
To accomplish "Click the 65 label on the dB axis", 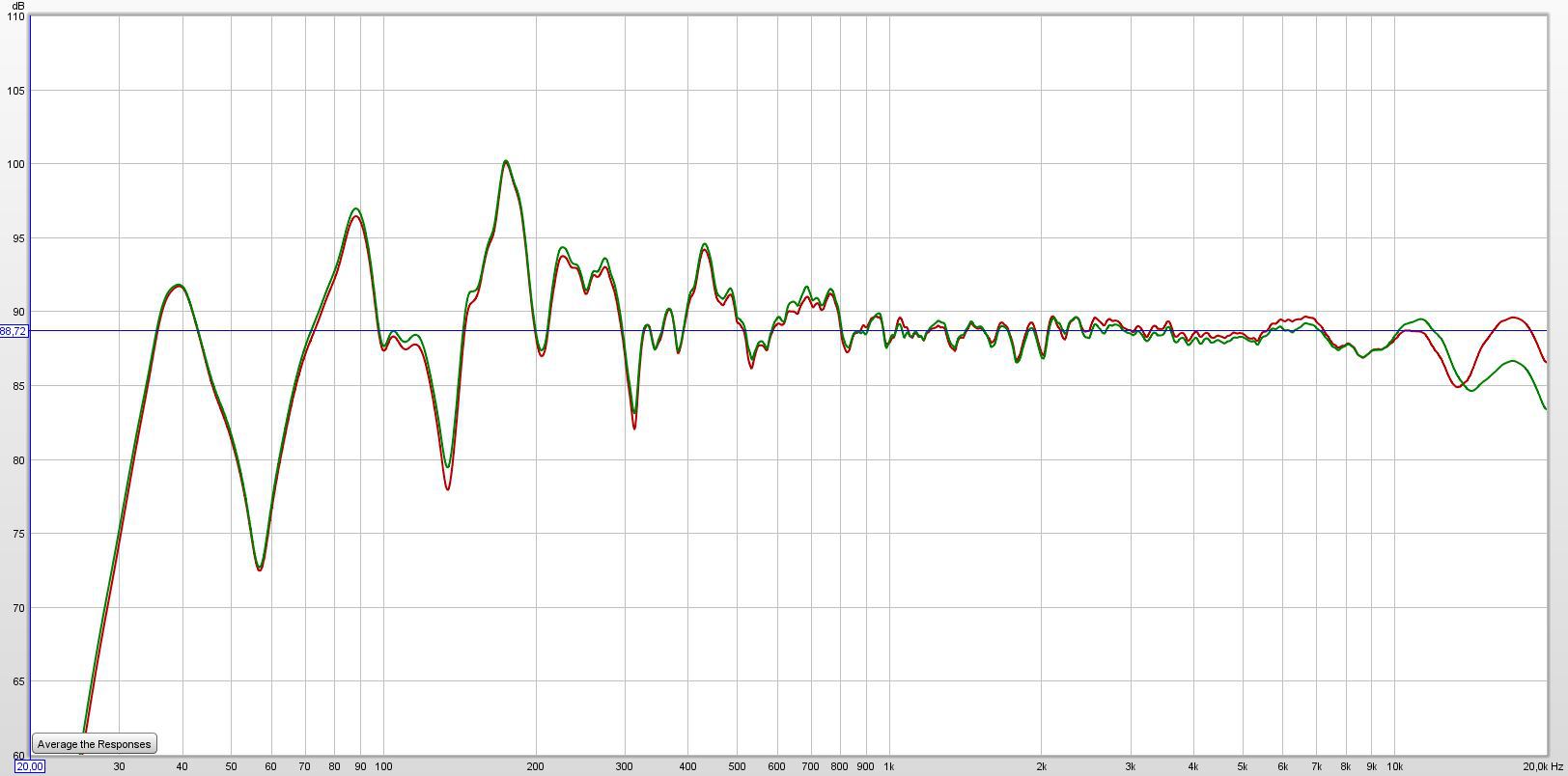I will pos(18,681).
